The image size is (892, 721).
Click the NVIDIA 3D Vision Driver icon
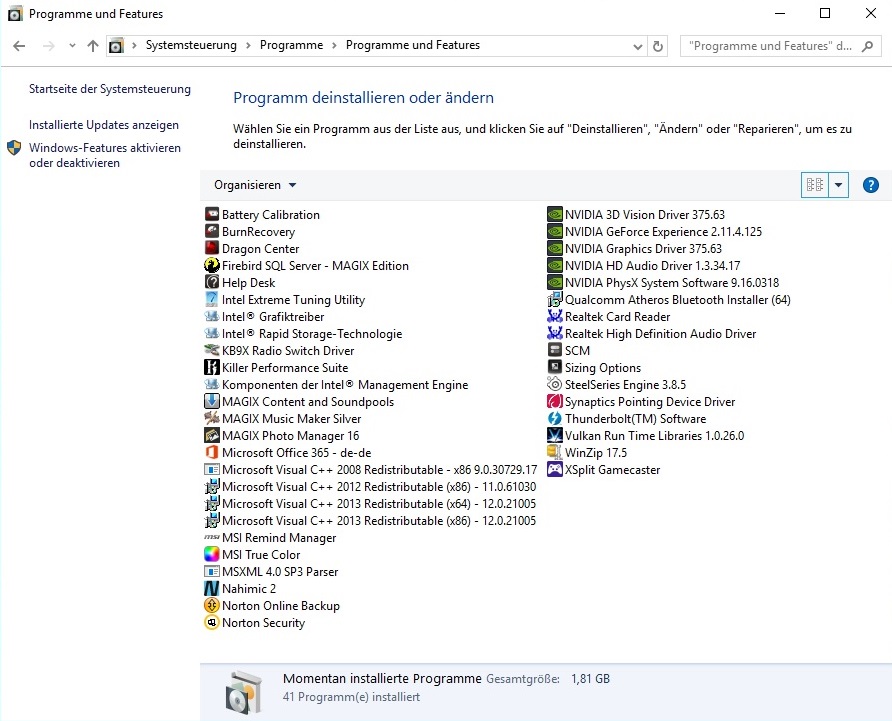pyautogui.click(x=555, y=215)
